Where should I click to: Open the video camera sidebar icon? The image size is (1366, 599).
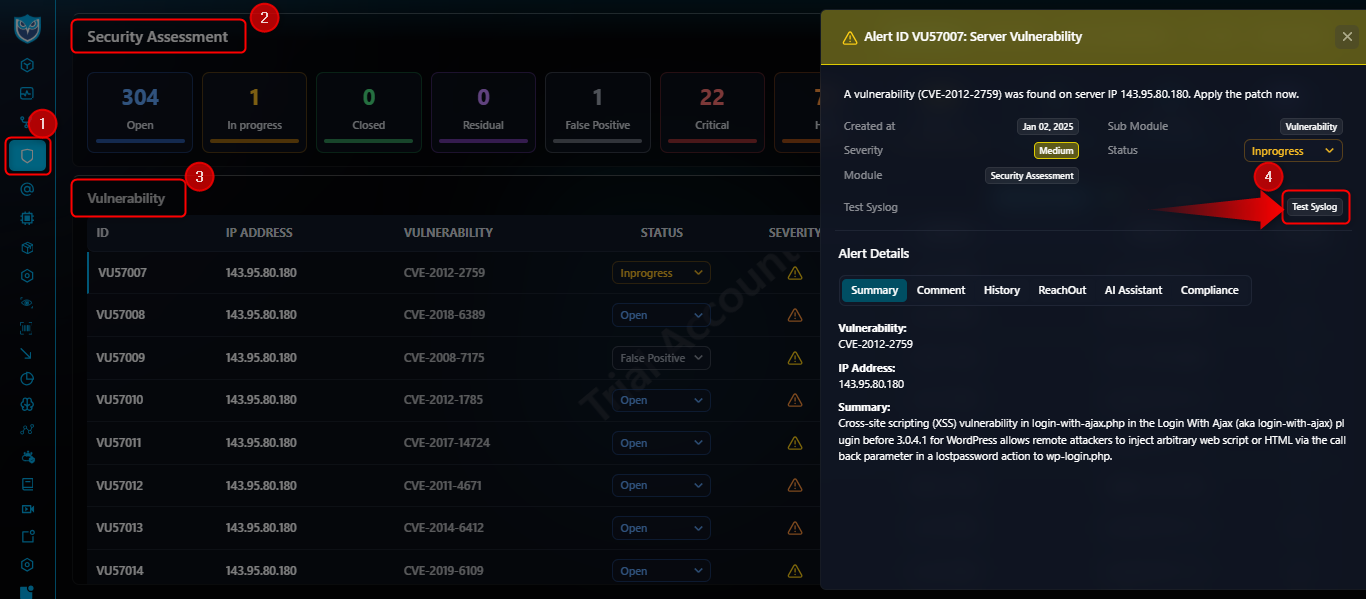pyautogui.click(x=28, y=509)
